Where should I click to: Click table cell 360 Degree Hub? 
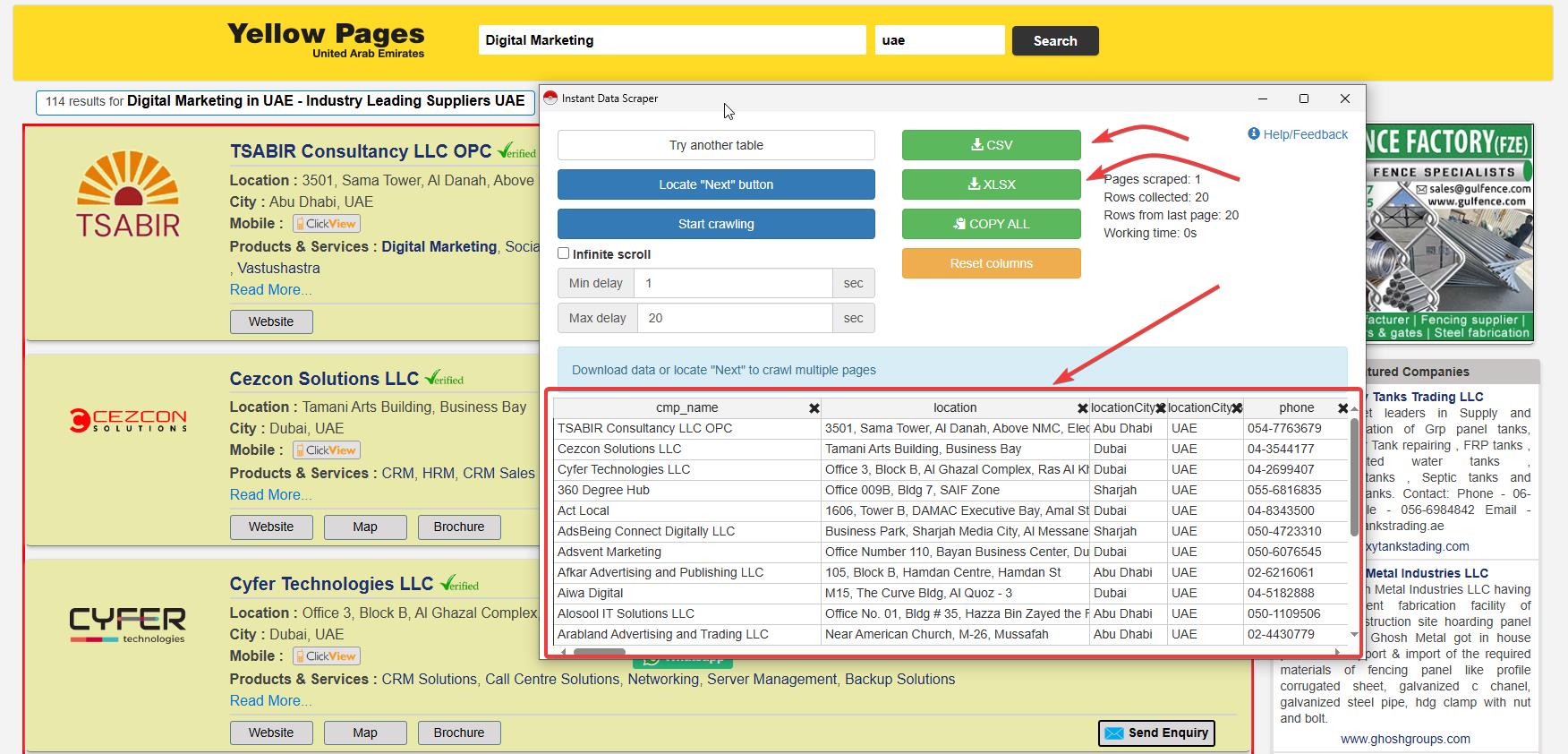click(687, 491)
